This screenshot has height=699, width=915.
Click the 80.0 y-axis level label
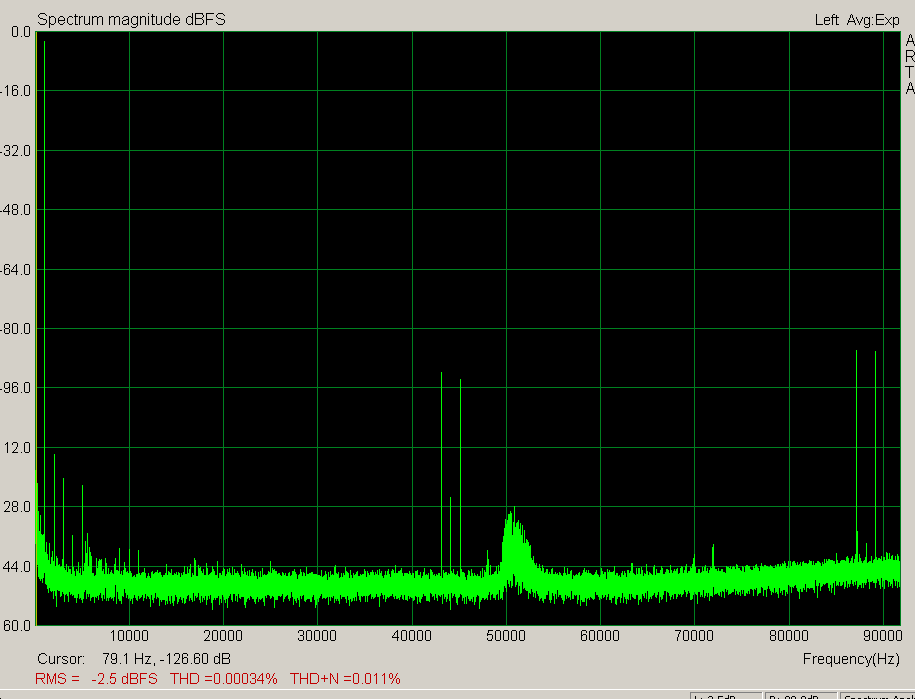16,328
